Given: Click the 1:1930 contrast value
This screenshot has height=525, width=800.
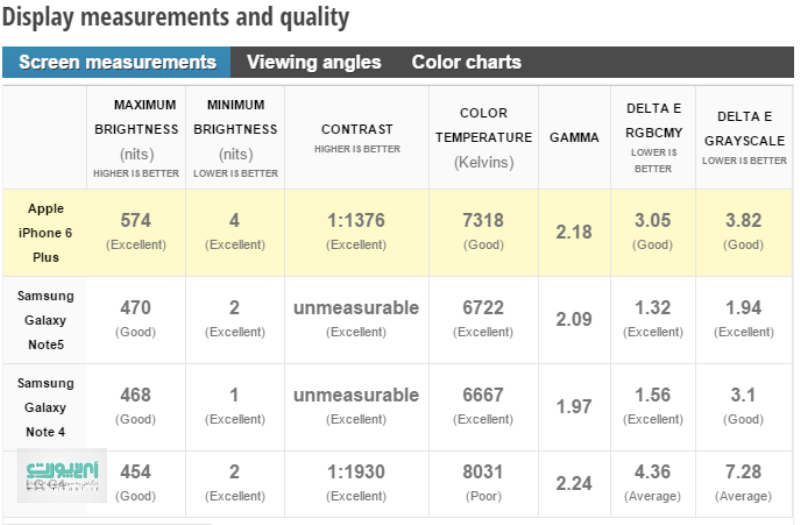Looking at the screenshot, I should [x=356, y=472].
